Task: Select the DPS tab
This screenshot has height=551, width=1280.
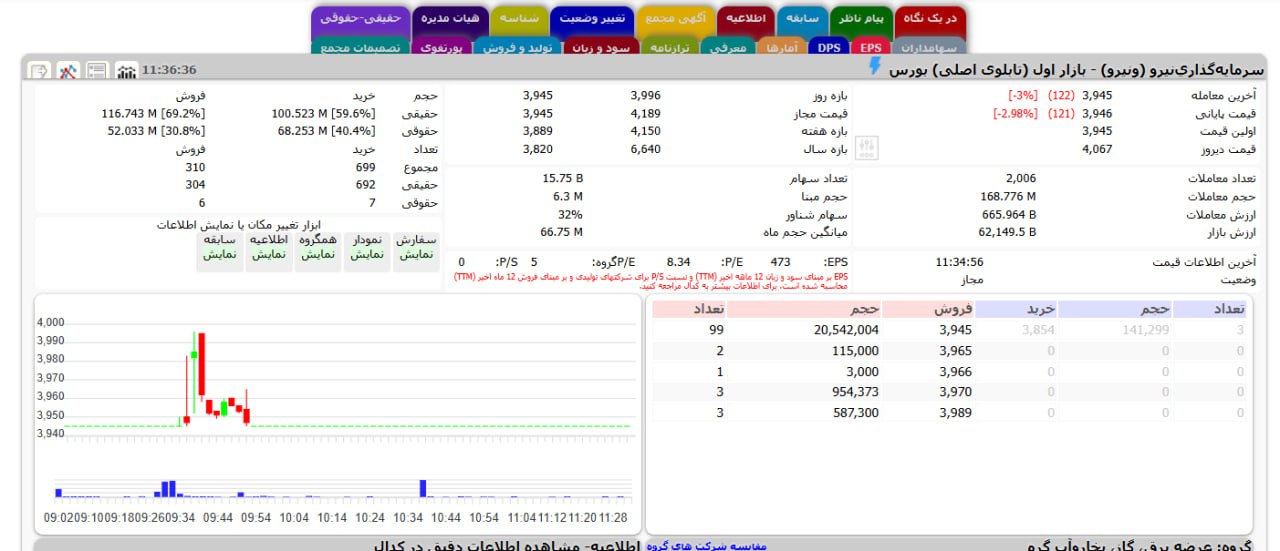Action: 829,47
